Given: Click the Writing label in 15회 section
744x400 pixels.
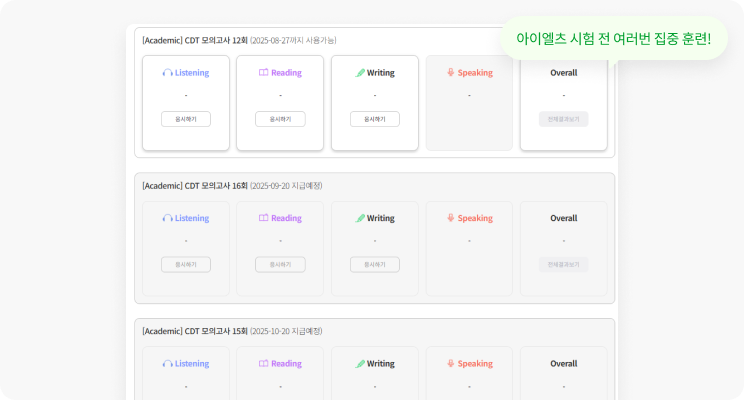Looking at the screenshot, I should [381, 364].
